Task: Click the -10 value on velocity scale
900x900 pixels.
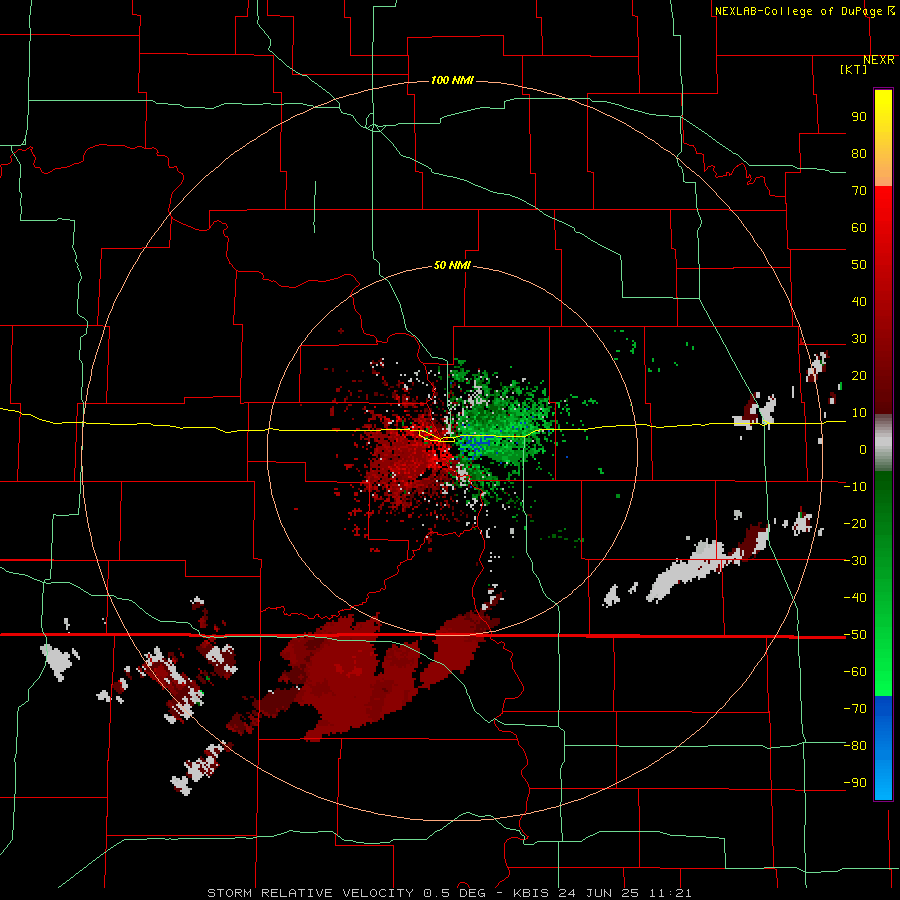Action: (x=855, y=487)
